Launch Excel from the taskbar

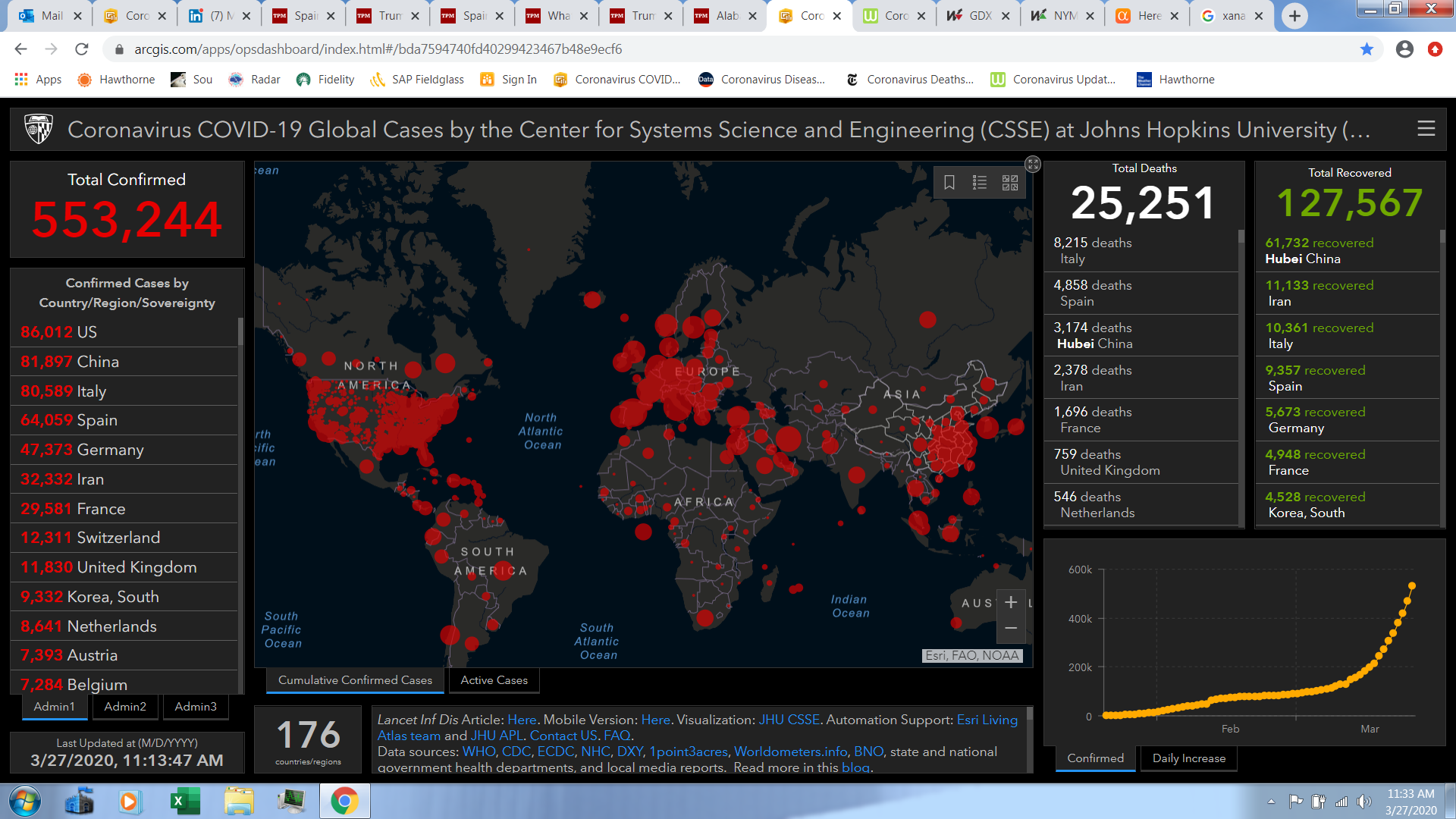(x=184, y=802)
